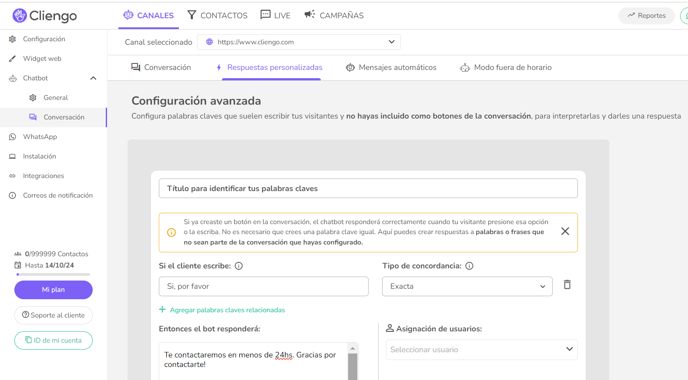Screen dimensions: 688x380
Task: Dismiss the yellow information notice
Action: (x=565, y=231)
